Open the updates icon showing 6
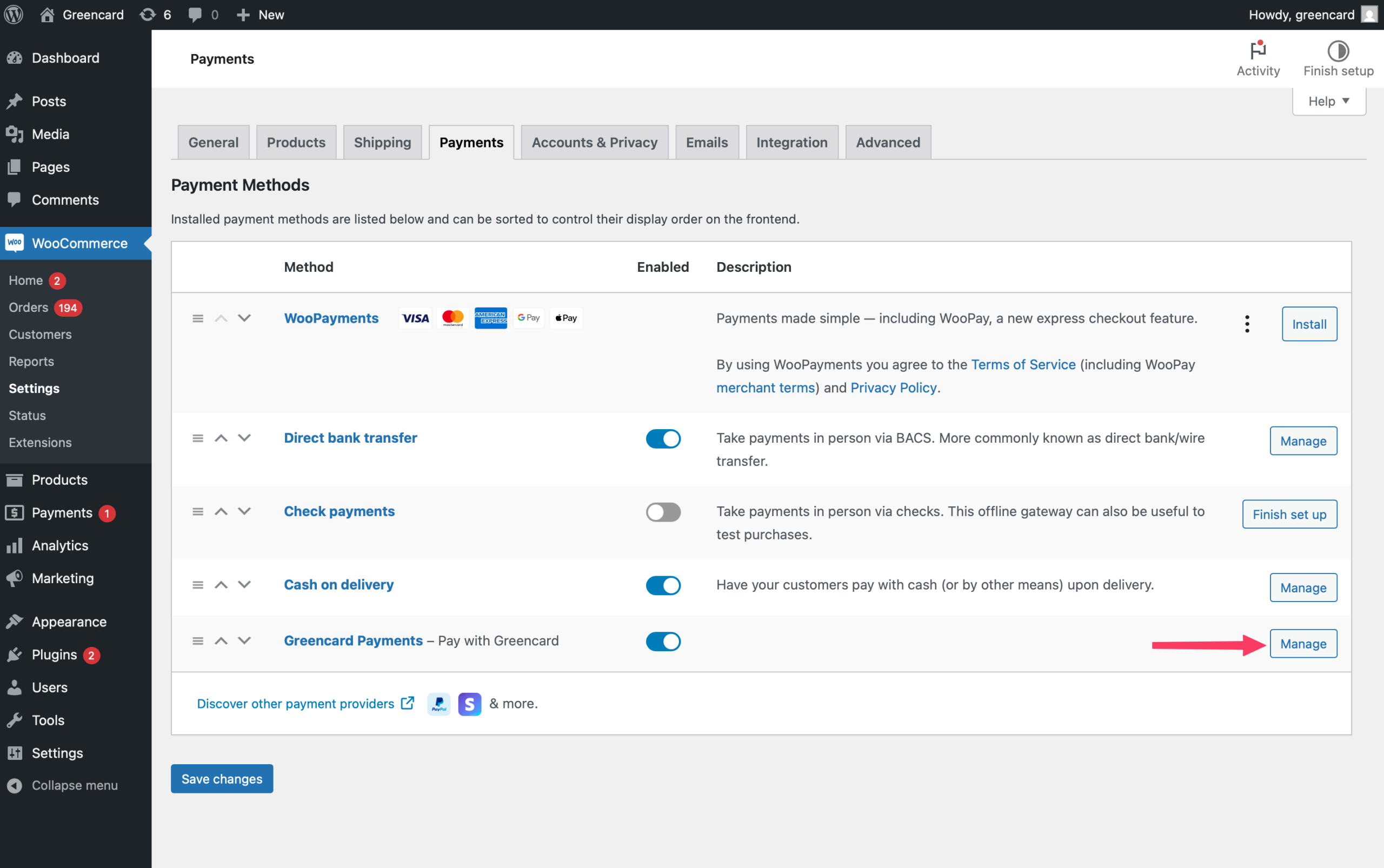The image size is (1384, 868). pos(148,15)
